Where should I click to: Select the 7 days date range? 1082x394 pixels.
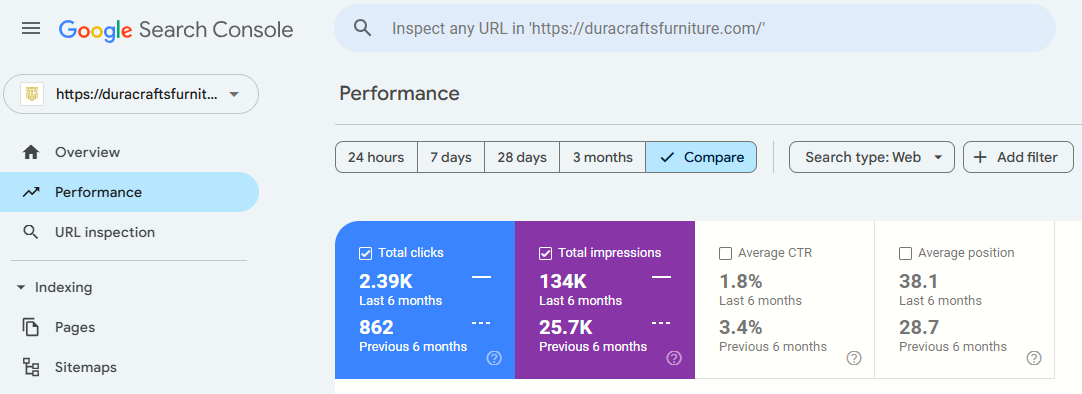[x=451, y=157]
